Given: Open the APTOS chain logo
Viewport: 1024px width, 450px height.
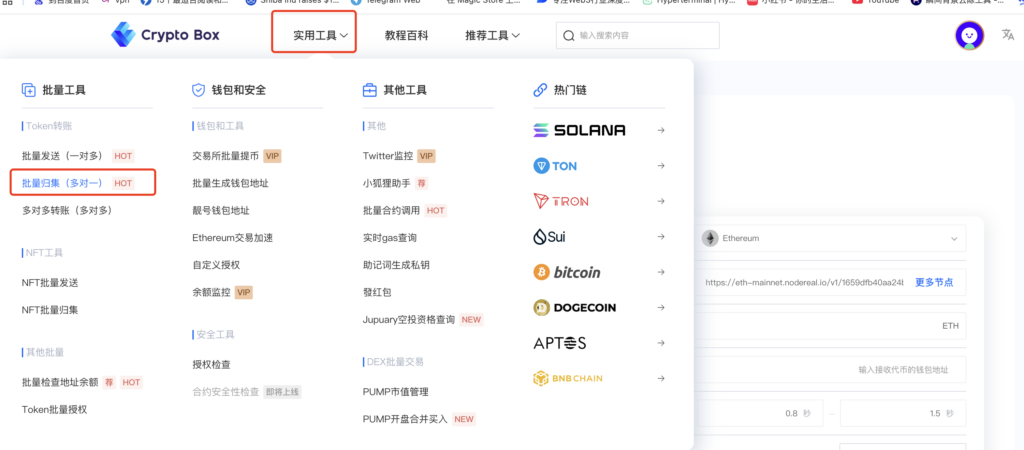Looking at the screenshot, I should (560, 343).
